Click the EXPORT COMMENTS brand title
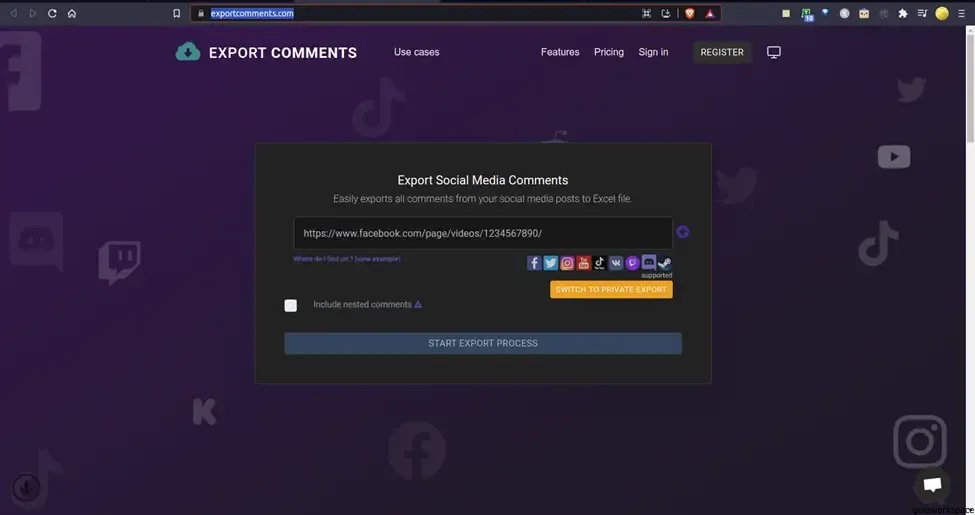This screenshot has height=515, width=975. [283, 53]
